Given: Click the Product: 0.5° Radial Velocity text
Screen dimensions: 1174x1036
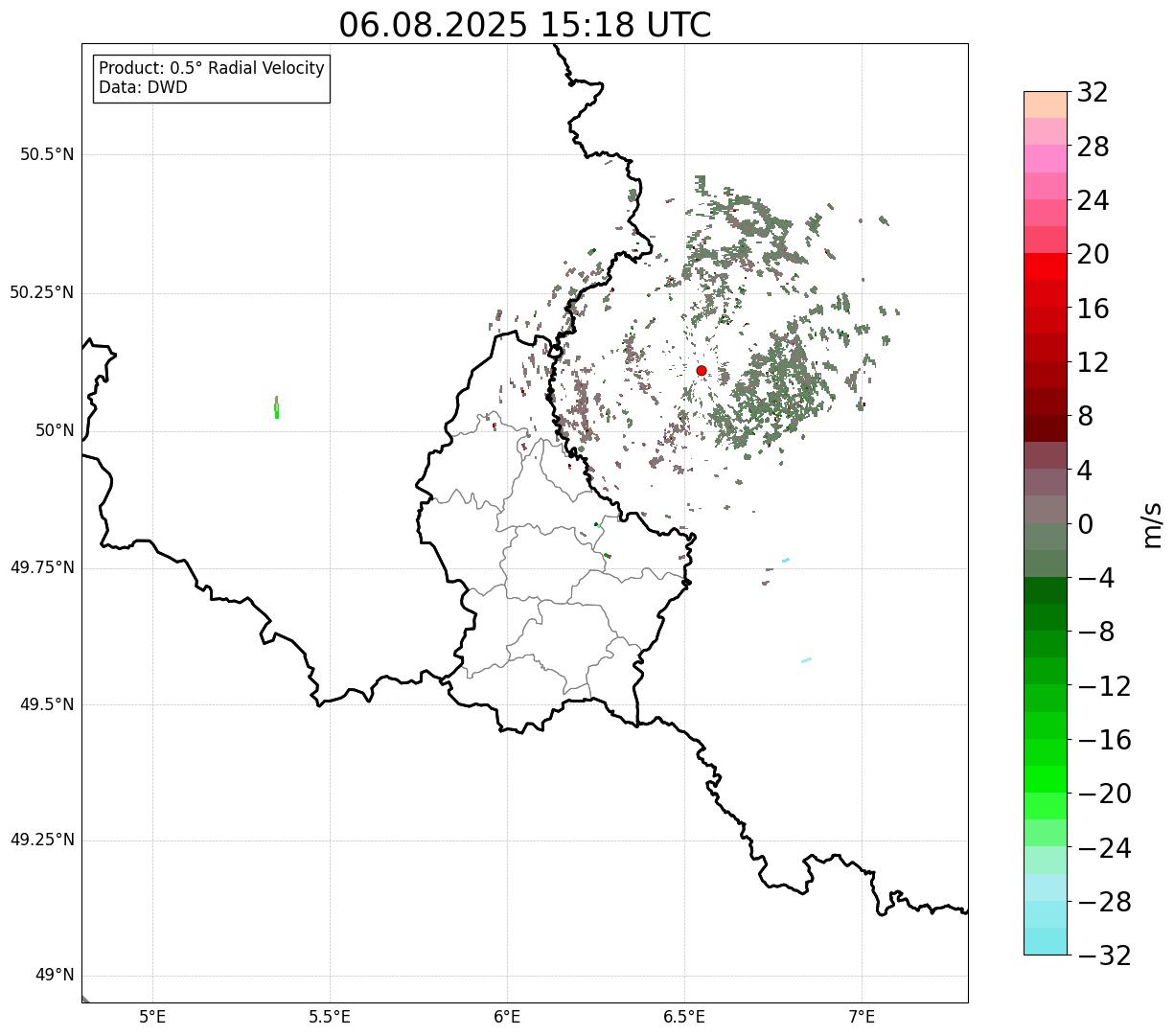Looking at the screenshot, I should point(212,69).
